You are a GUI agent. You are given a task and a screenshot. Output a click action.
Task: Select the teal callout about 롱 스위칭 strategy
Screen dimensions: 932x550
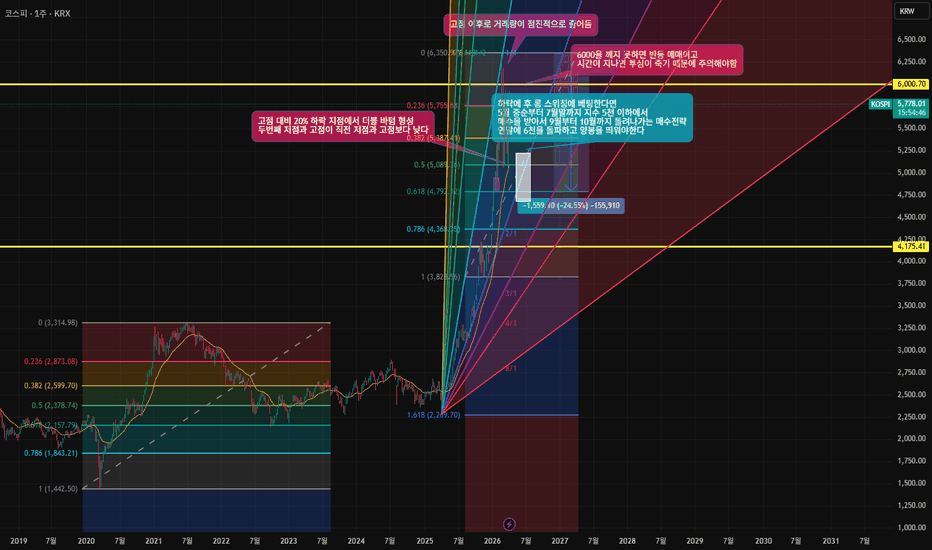(x=592, y=118)
